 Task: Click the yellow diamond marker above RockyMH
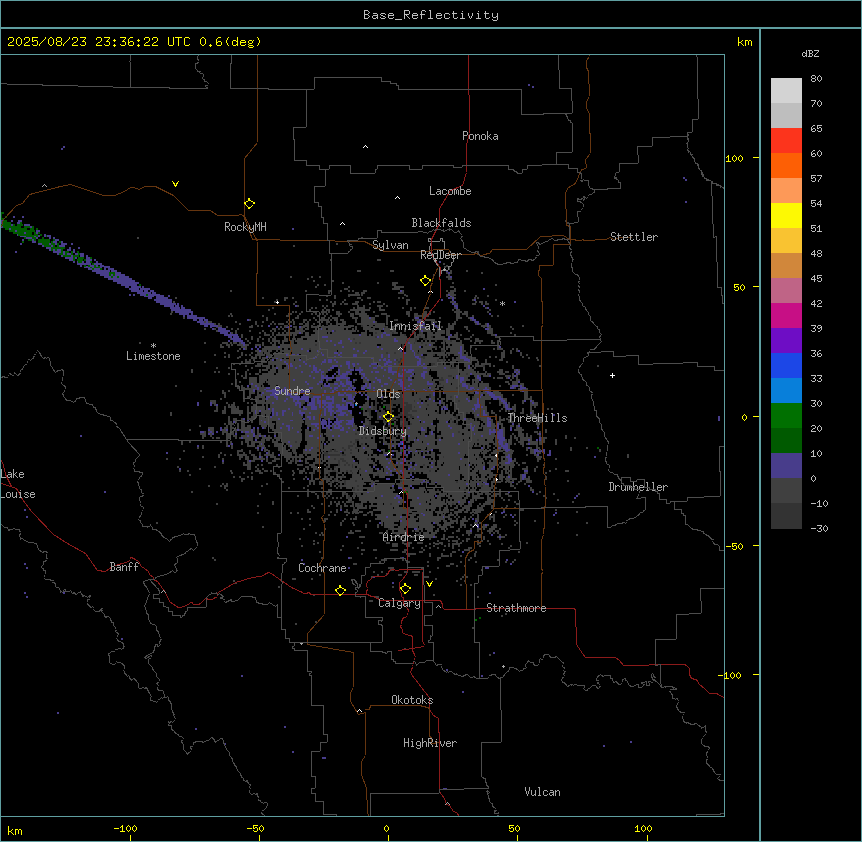(x=249, y=203)
